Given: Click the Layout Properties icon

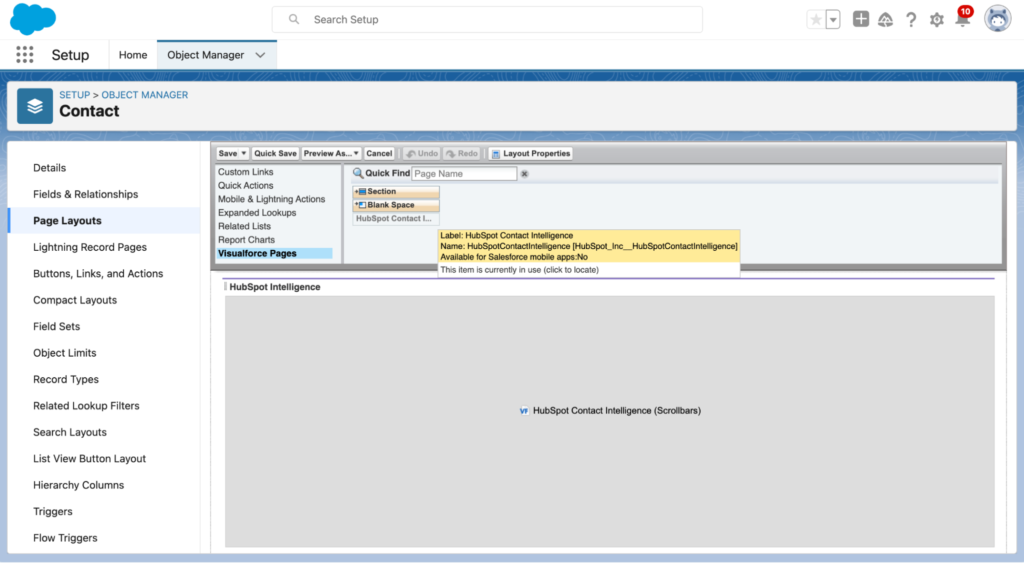Looking at the screenshot, I should 496,153.
